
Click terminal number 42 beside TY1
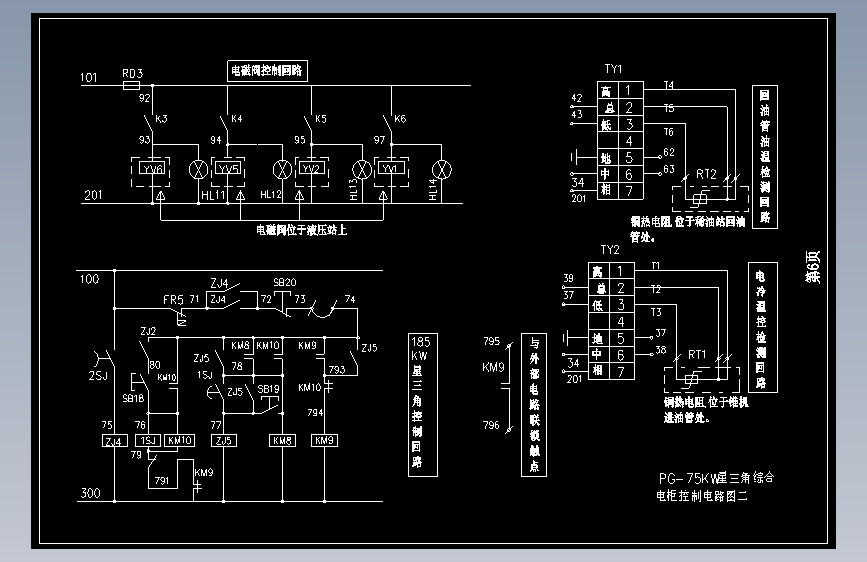[x=577, y=98]
